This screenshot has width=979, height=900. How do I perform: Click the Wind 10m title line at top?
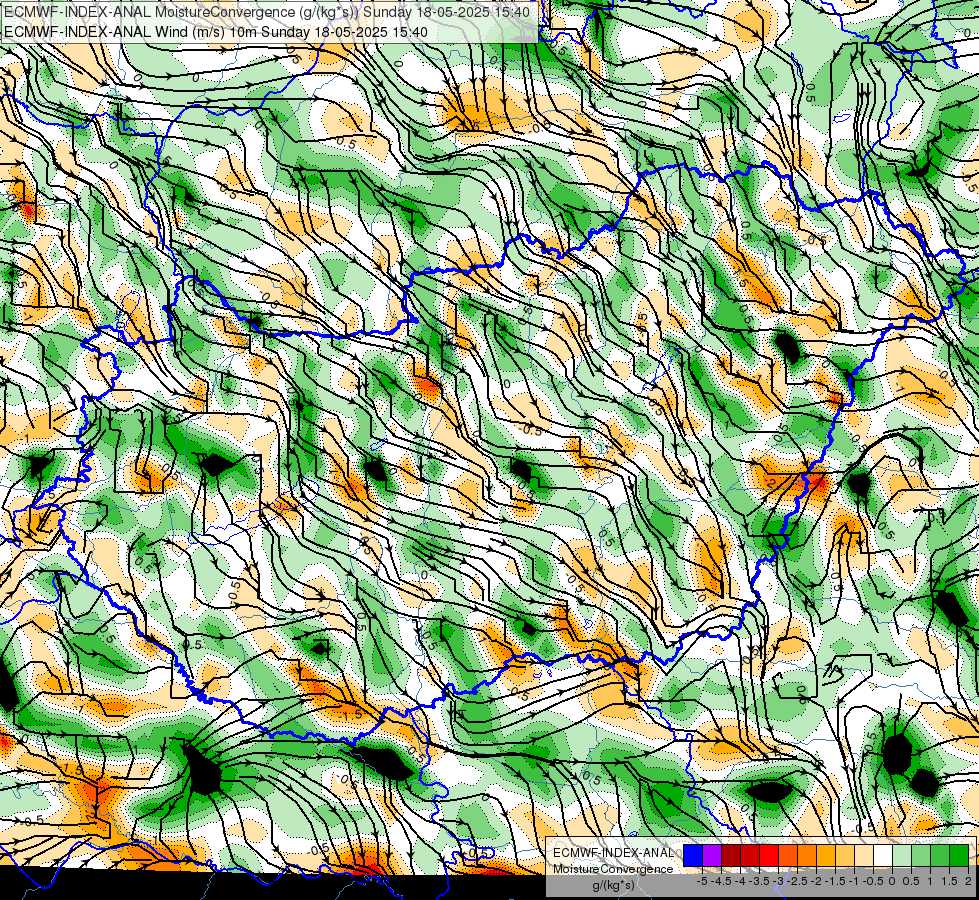[215, 31]
